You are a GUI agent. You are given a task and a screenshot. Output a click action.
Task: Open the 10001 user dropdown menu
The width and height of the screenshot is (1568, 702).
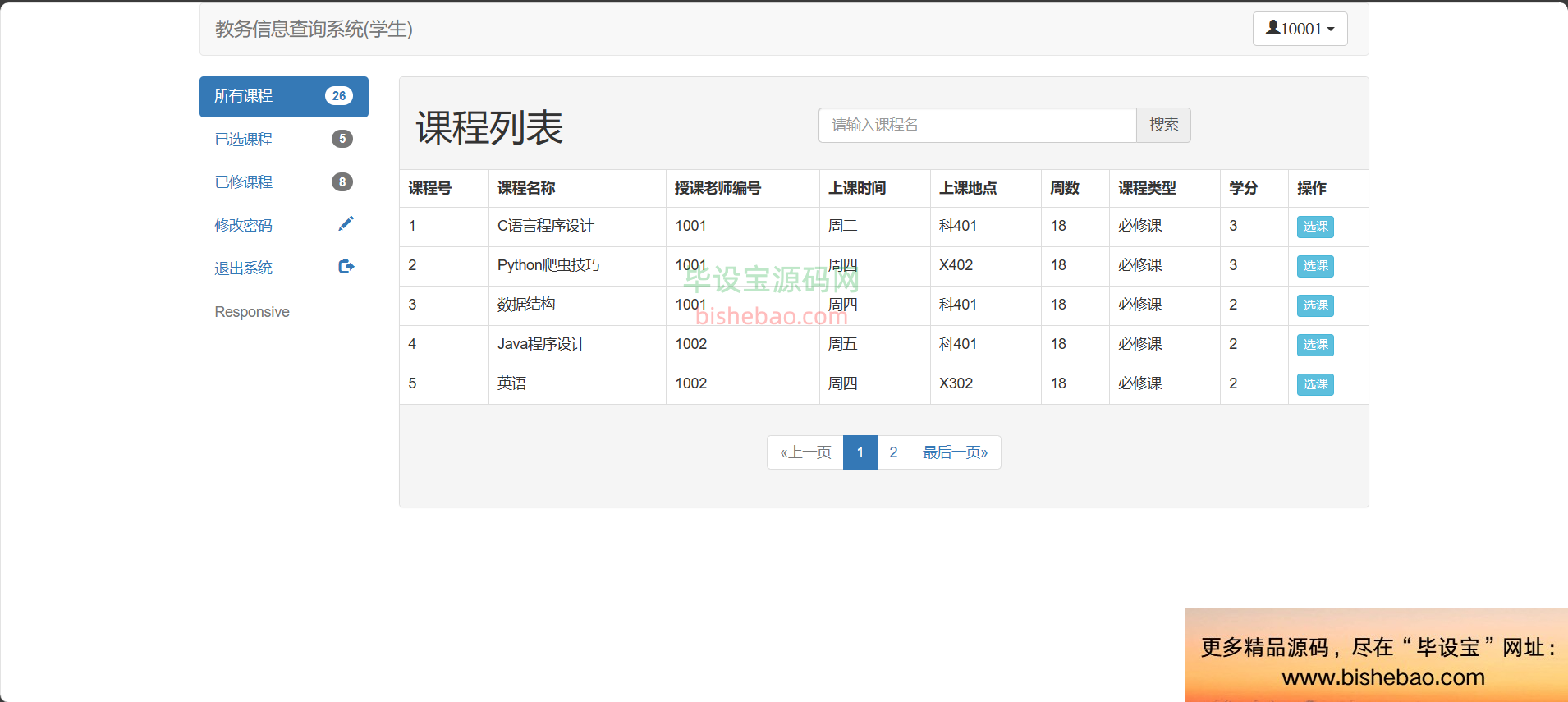[1300, 29]
